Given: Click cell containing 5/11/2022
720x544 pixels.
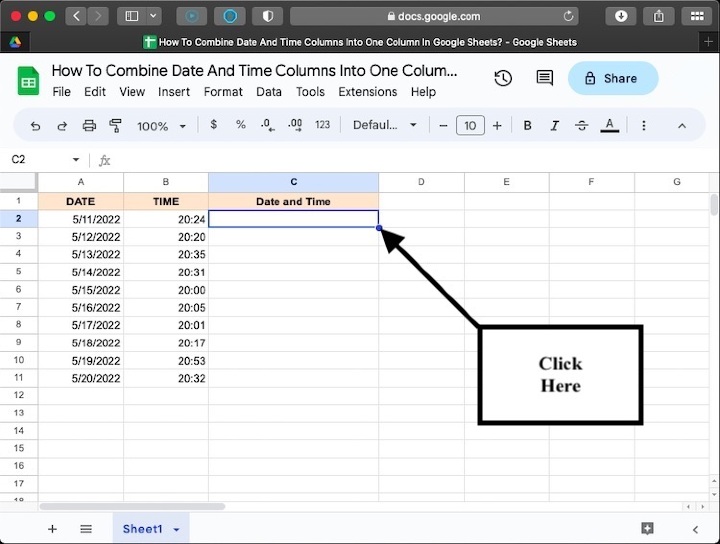Looking at the screenshot, I should click(x=81, y=219).
